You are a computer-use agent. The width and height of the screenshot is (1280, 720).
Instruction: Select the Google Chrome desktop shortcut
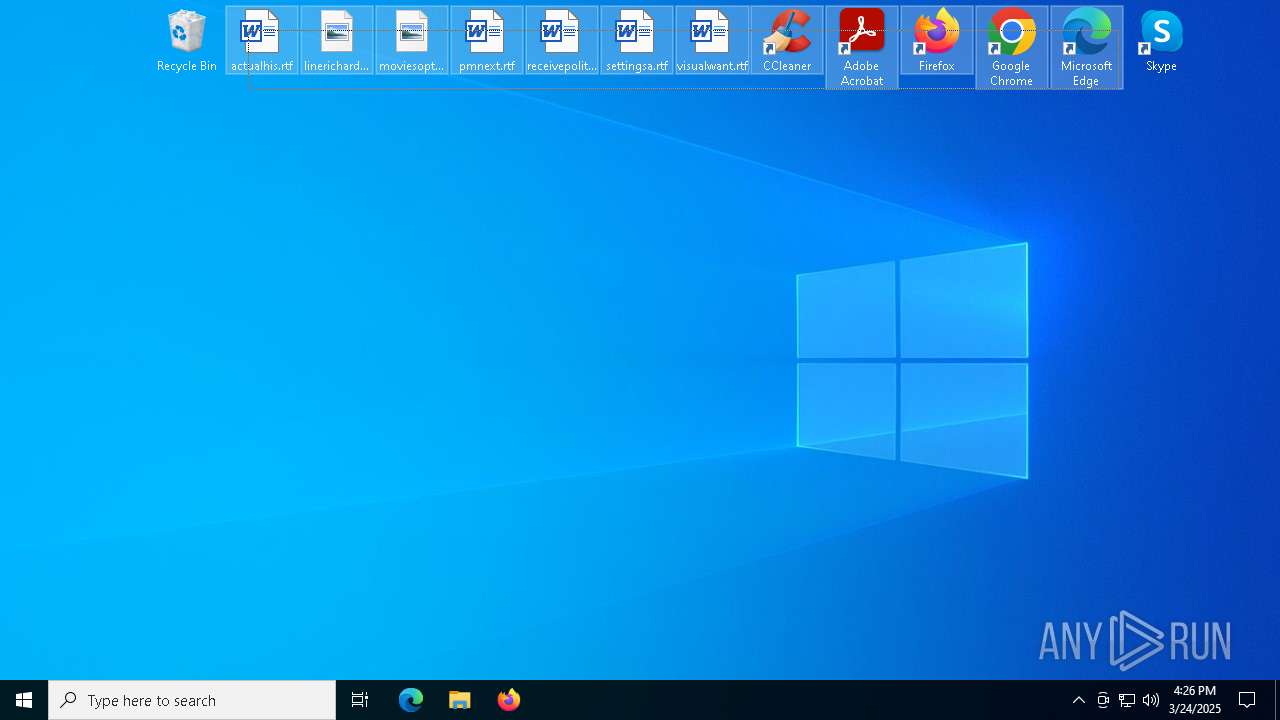click(x=1012, y=48)
